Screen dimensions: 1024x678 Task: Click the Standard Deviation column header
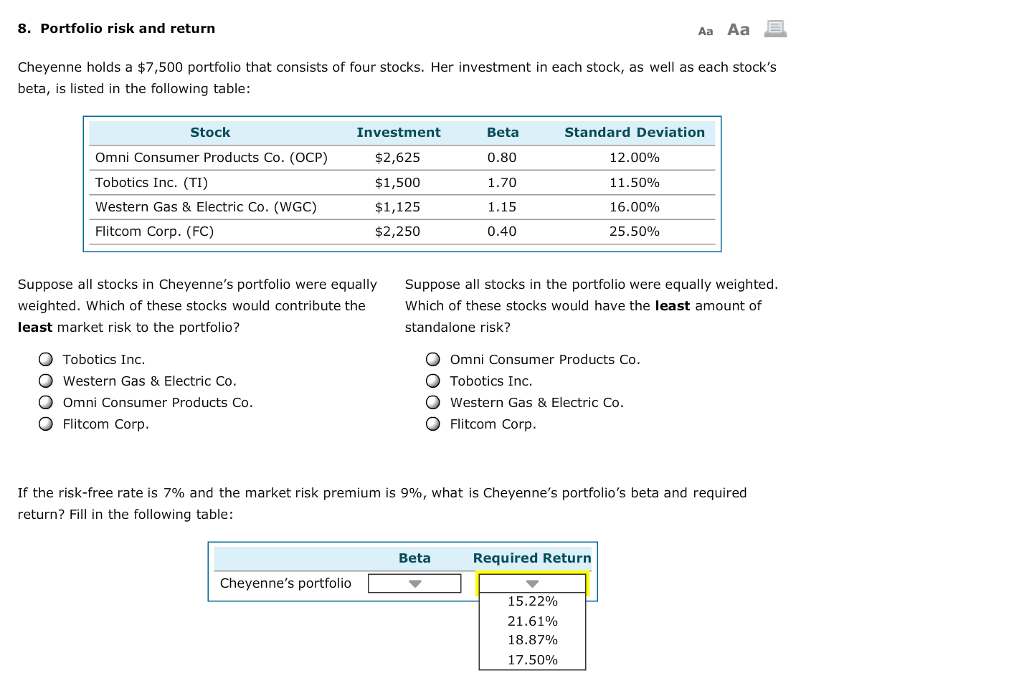tap(634, 132)
